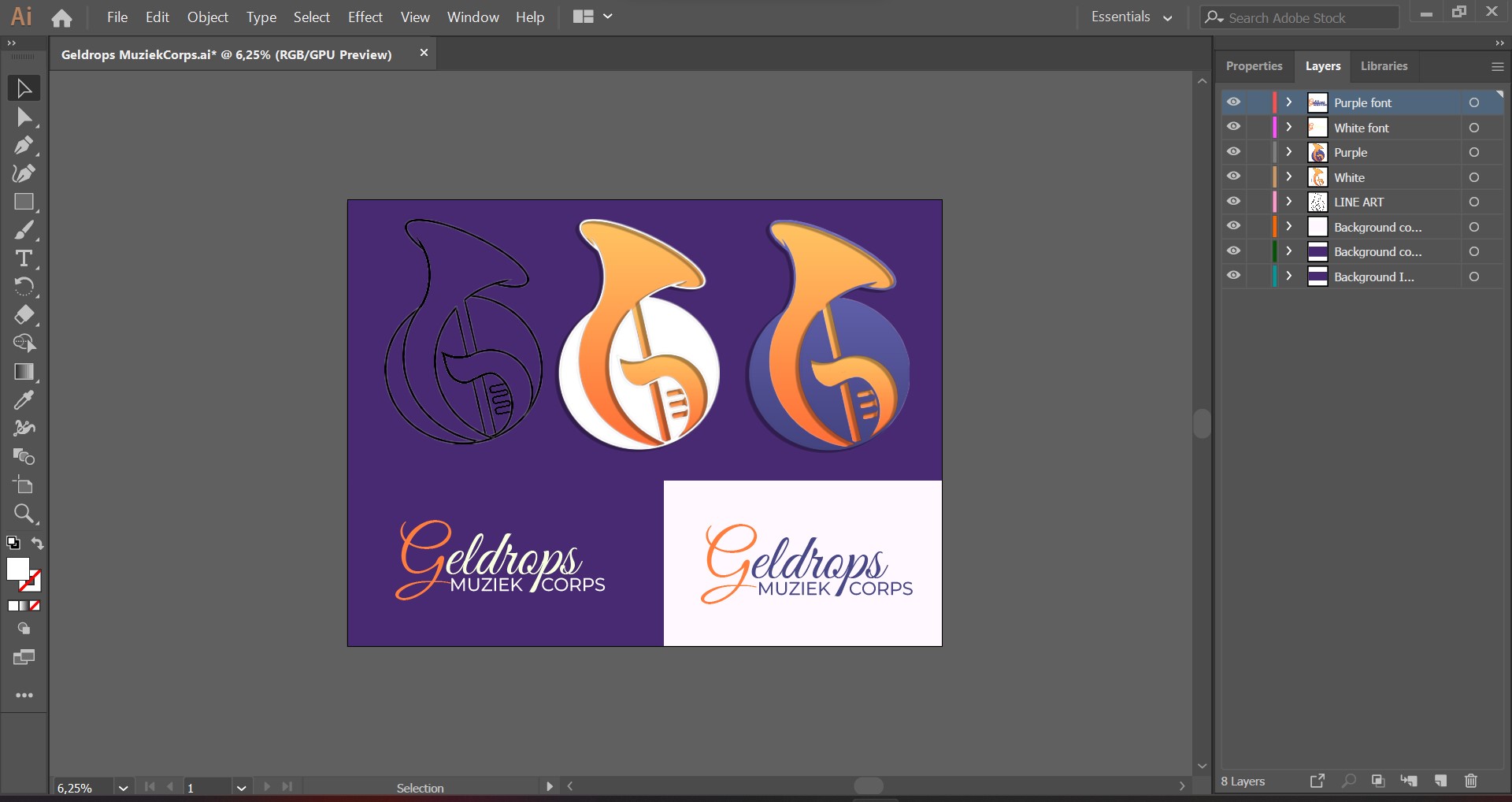Screen dimensions: 1512x802
Task: Toggle visibility of LINE ART layer
Action: [1233, 202]
